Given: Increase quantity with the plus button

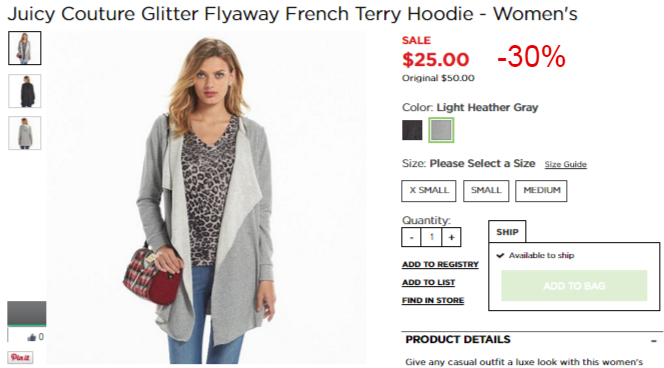Looking at the screenshot, I should (x=451, y=237).
